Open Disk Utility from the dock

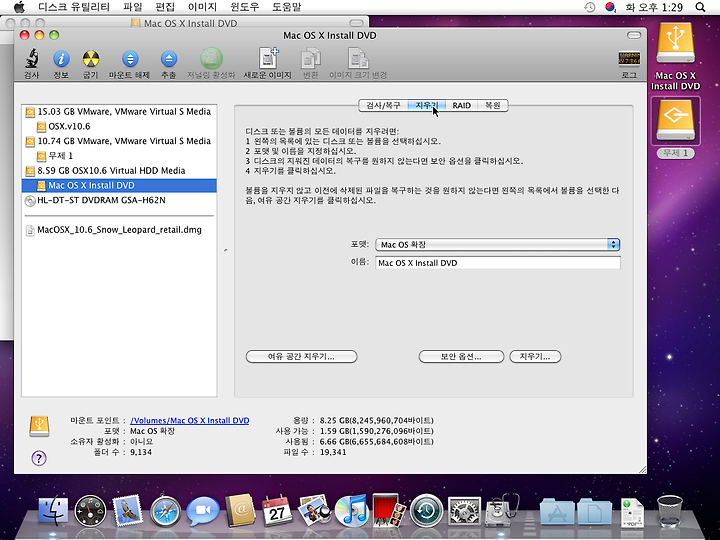coord(502,510)
